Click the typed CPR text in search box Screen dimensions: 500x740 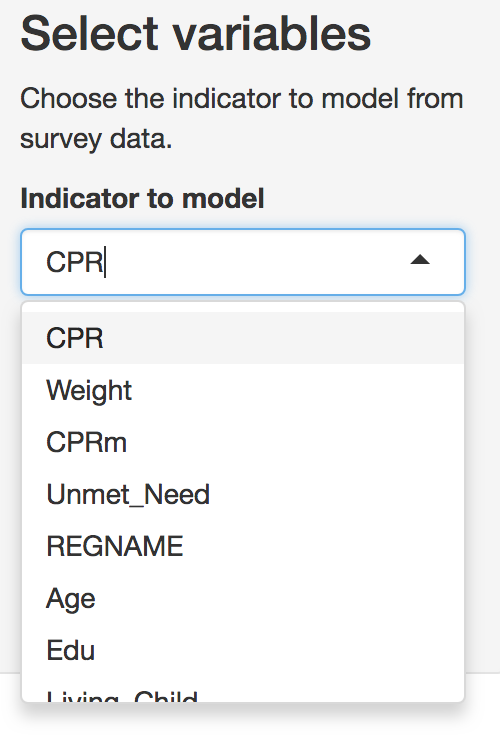[75, 262]
